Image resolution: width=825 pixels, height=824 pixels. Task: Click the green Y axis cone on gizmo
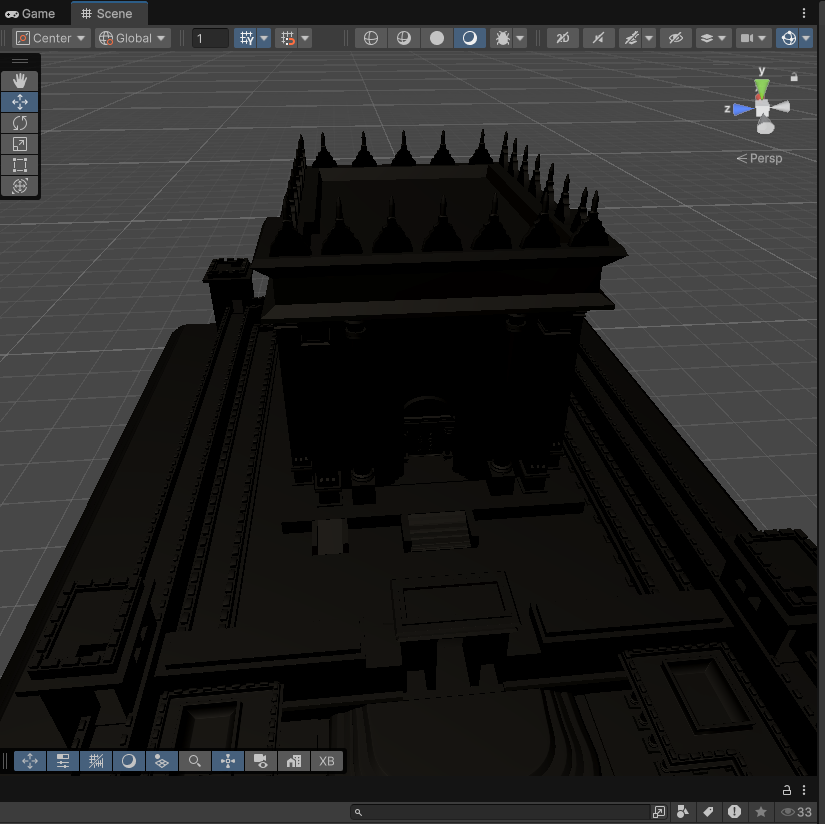point(762,87)
